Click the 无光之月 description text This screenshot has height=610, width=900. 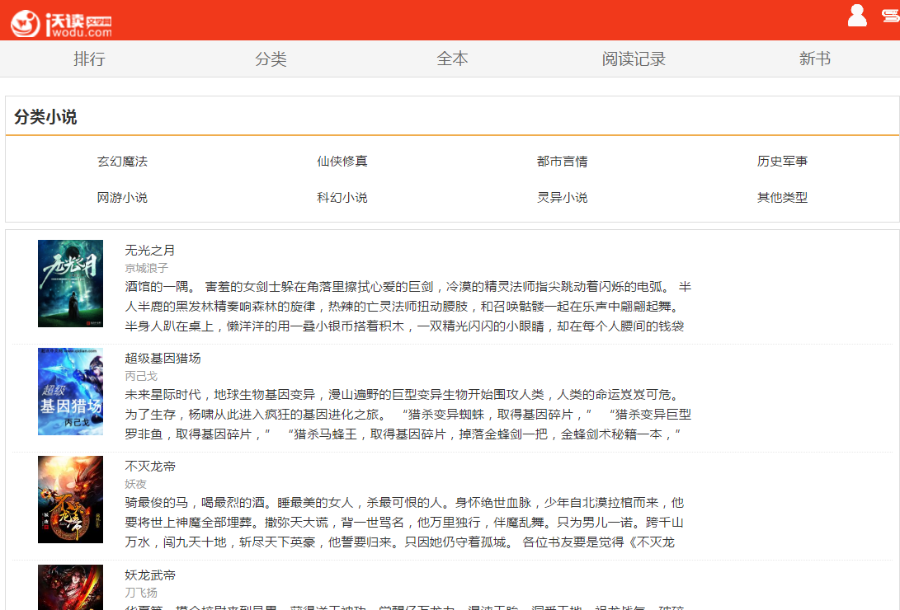click(408, 306)
